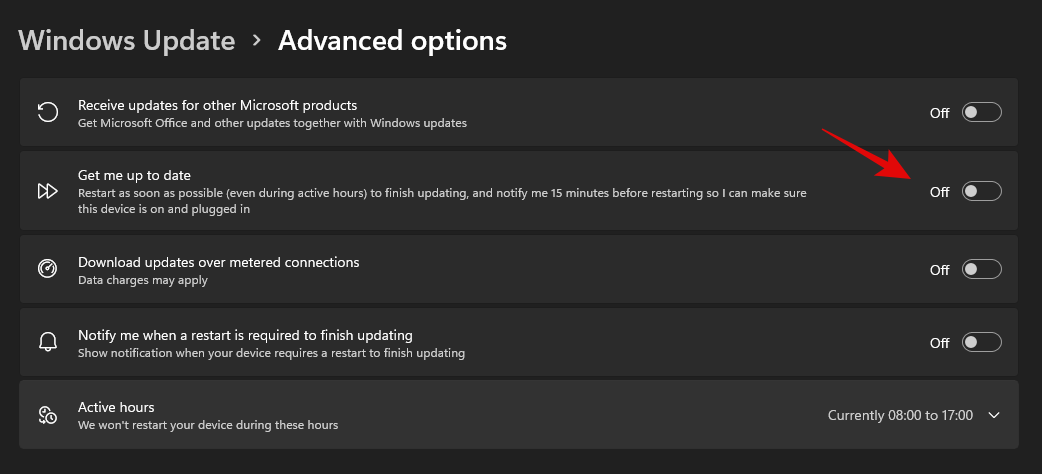Click the Off label beside Get me up to date
Viewport: 1042px width, 474px height.
pyautogui.click(x=939, y=192)
